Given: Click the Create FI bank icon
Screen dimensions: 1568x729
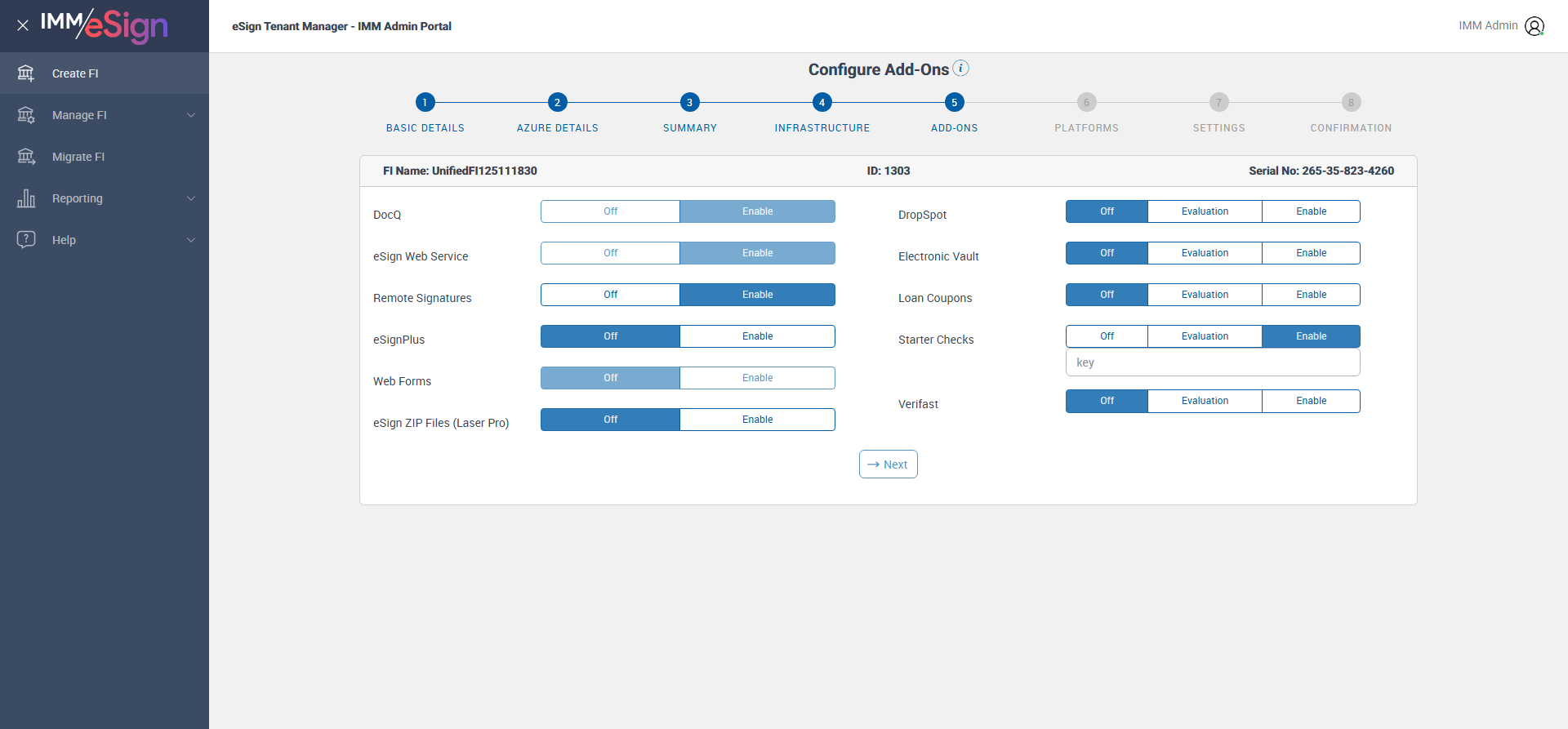Looking at the screenshot, I should [x=26, y=73].
